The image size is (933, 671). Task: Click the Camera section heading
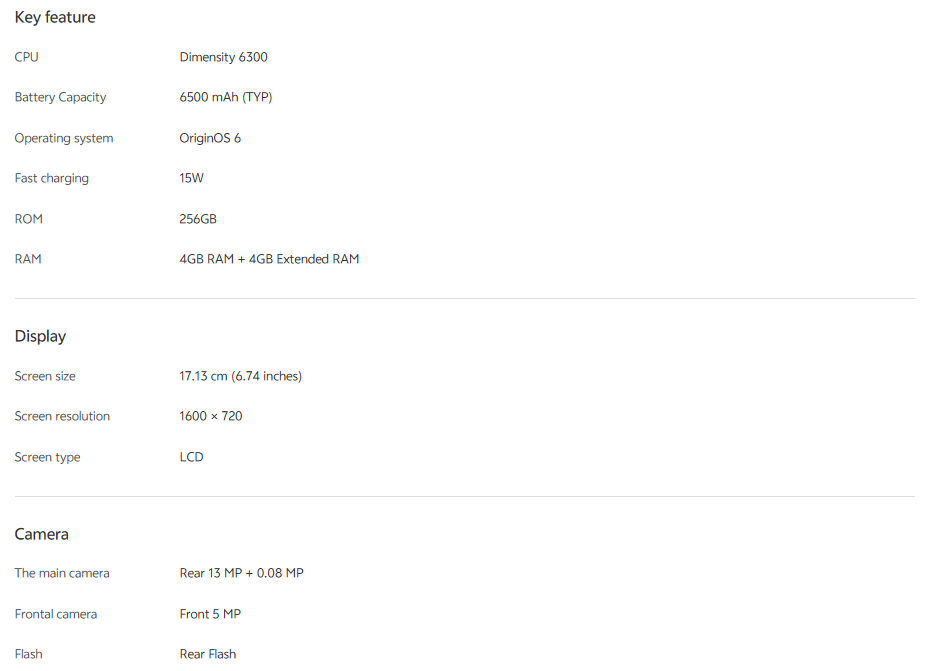pyautogui.click(x=41, y=534)
